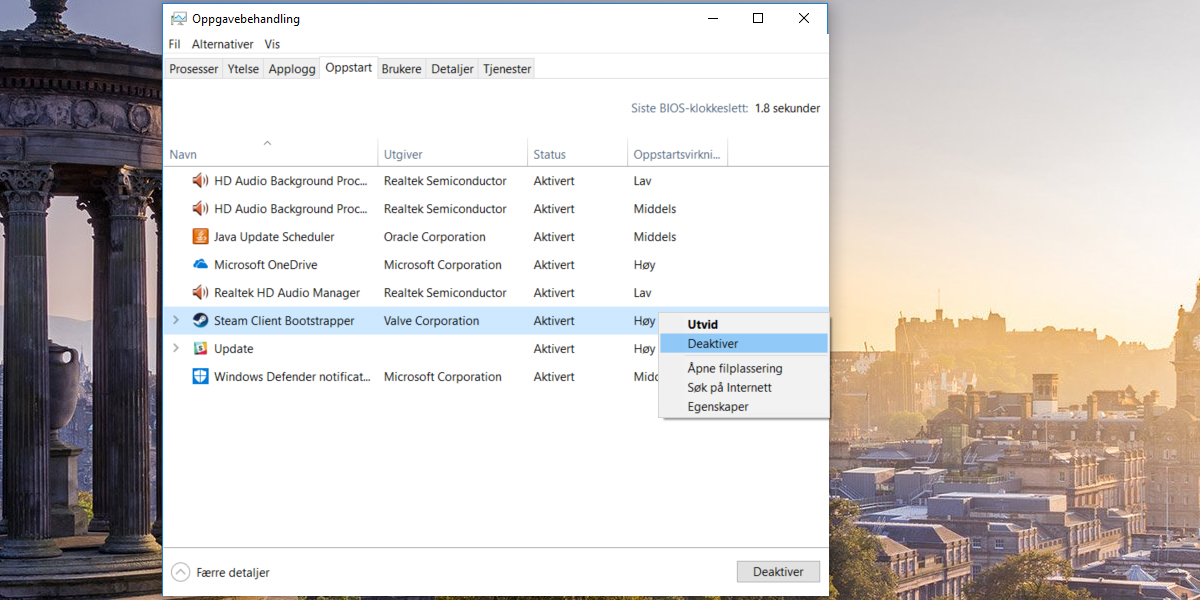Click the Microsoft OneDrive cloud icon

[x=200, y=265]
